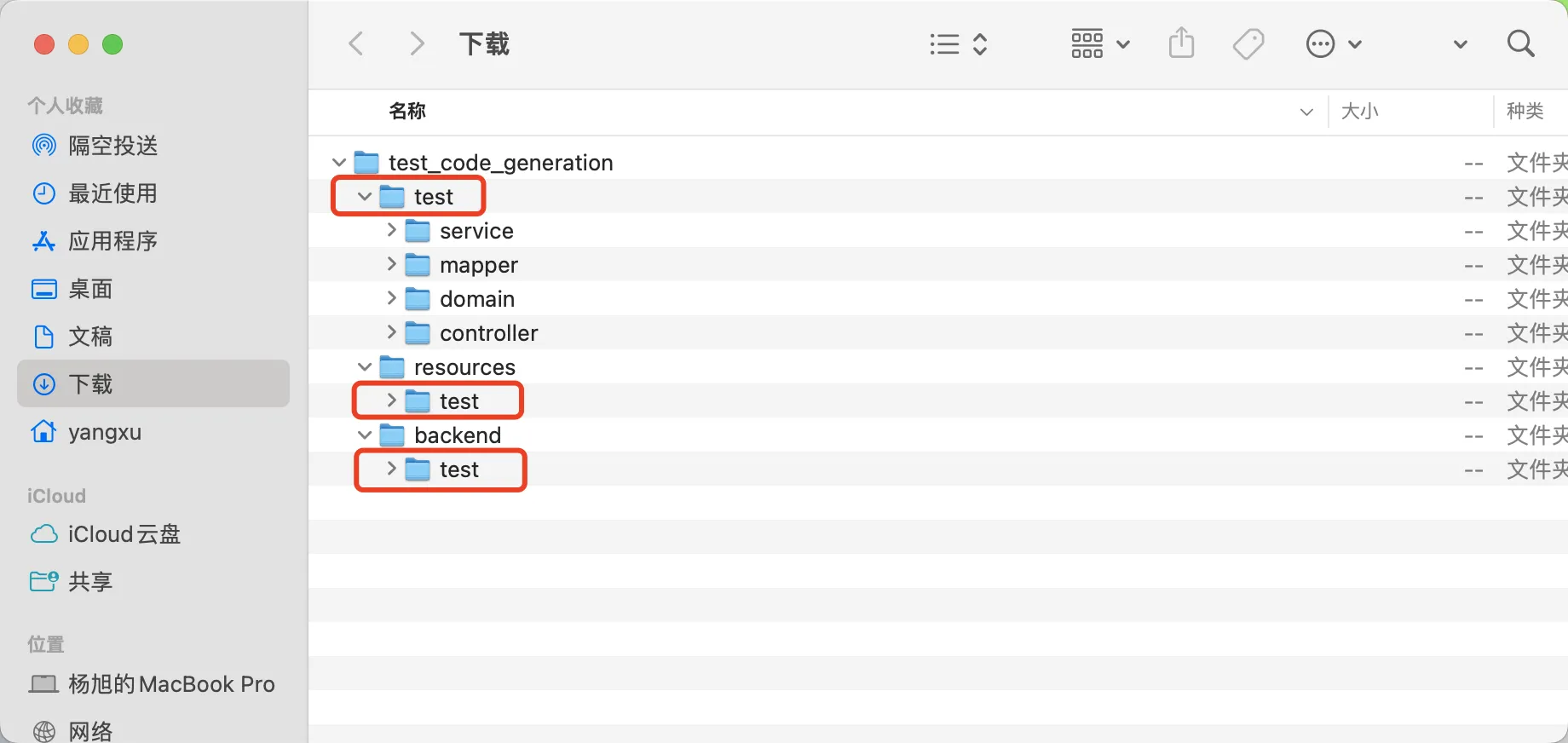Go back with the left arrow
Viewport: 1568px width, 743px height.
(x=356, y=43)
